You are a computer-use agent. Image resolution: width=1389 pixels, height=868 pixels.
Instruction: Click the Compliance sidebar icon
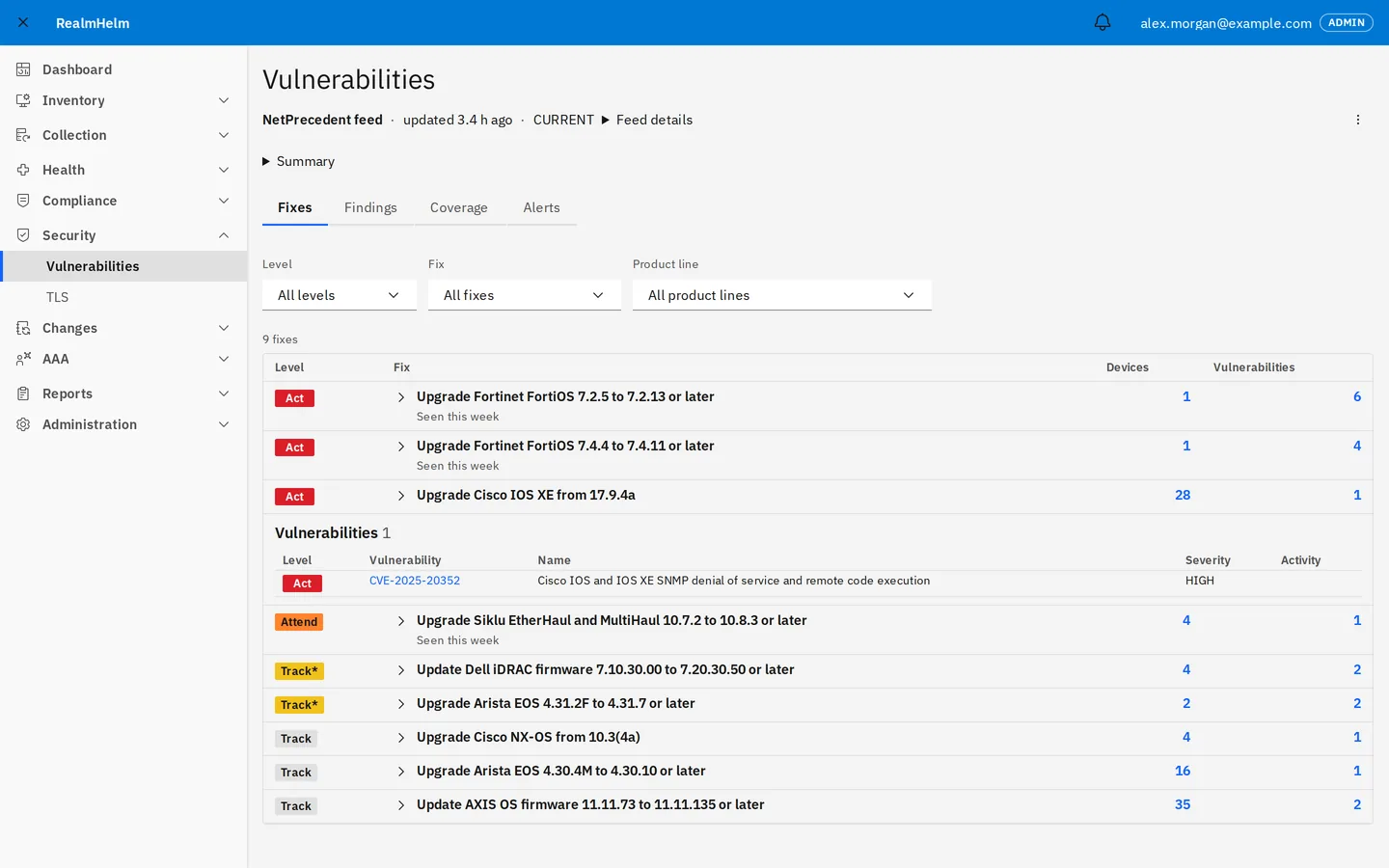[x=23, y=201]
